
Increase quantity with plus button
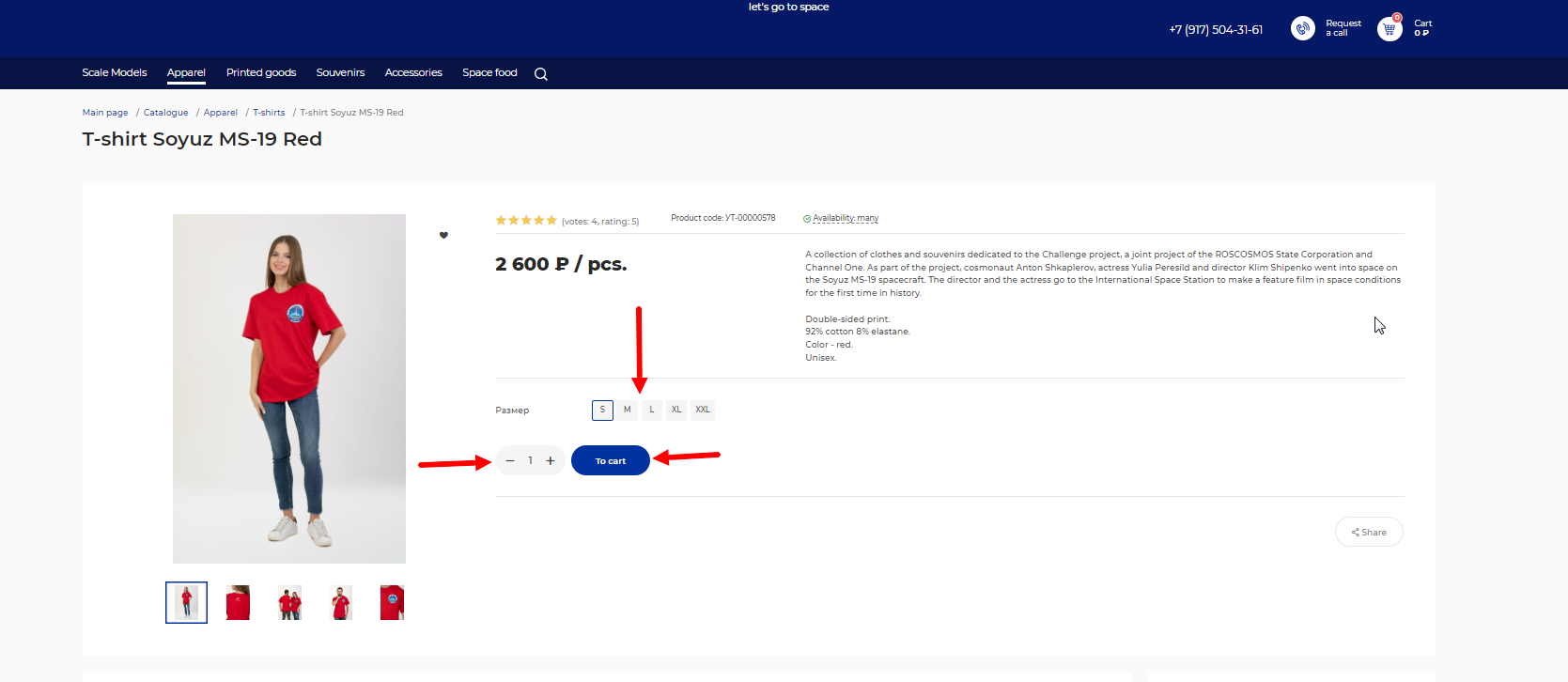tap(551, 460)
